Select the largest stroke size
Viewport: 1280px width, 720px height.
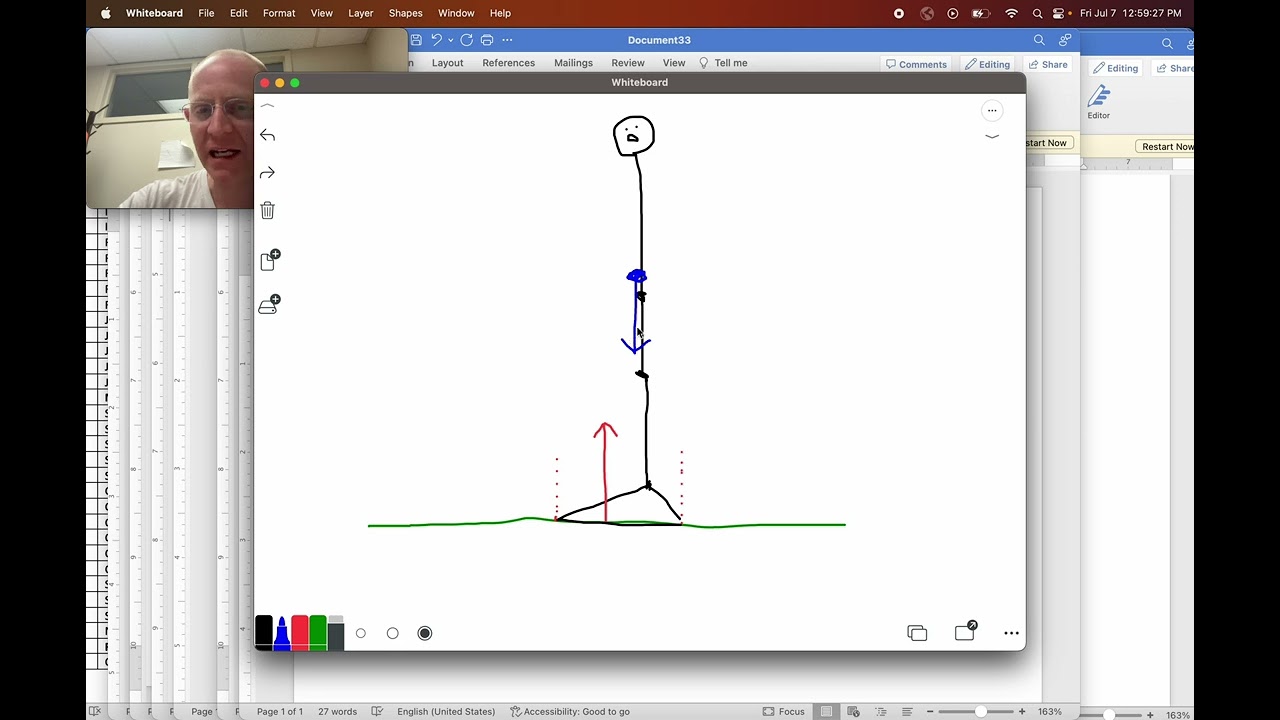pyautogui.click(x=425, y=633)
